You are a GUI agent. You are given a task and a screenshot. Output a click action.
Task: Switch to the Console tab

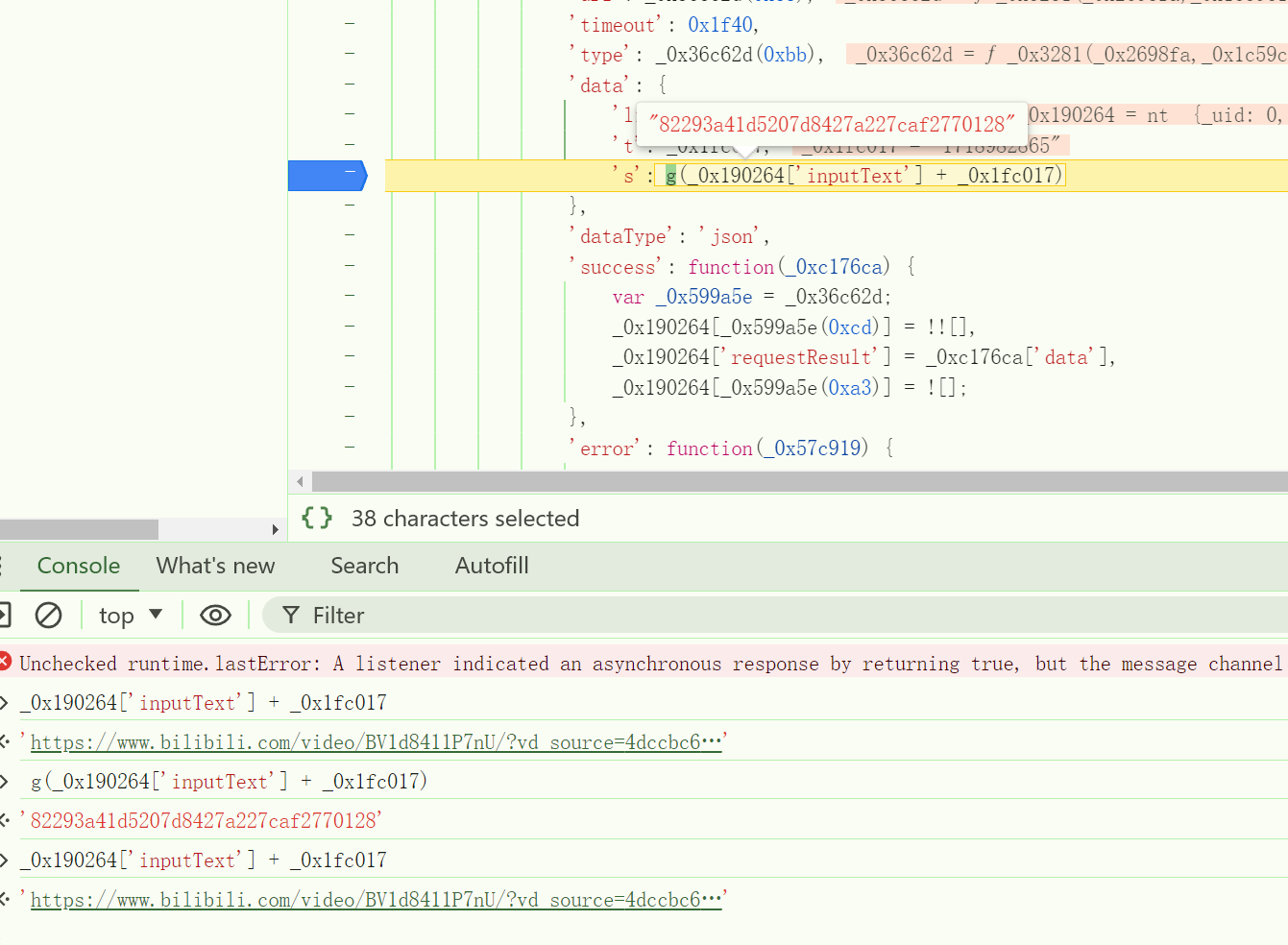point(79,566)
